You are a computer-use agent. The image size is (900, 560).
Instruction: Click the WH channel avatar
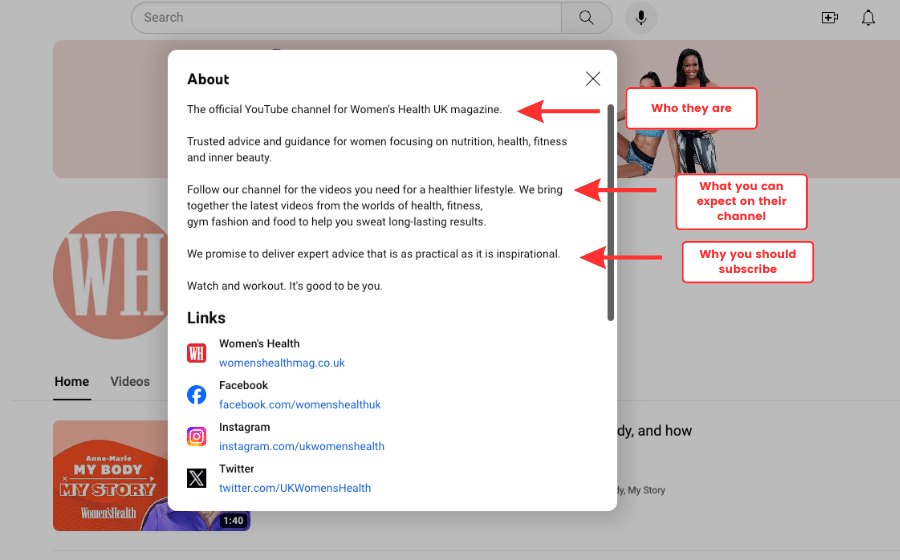[108, 276]
